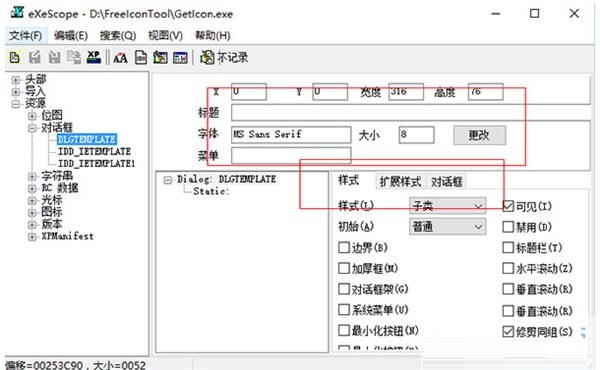Check the first 垂直滚动(R) checkbox
The image size is (600, 370).
[508, 289]
